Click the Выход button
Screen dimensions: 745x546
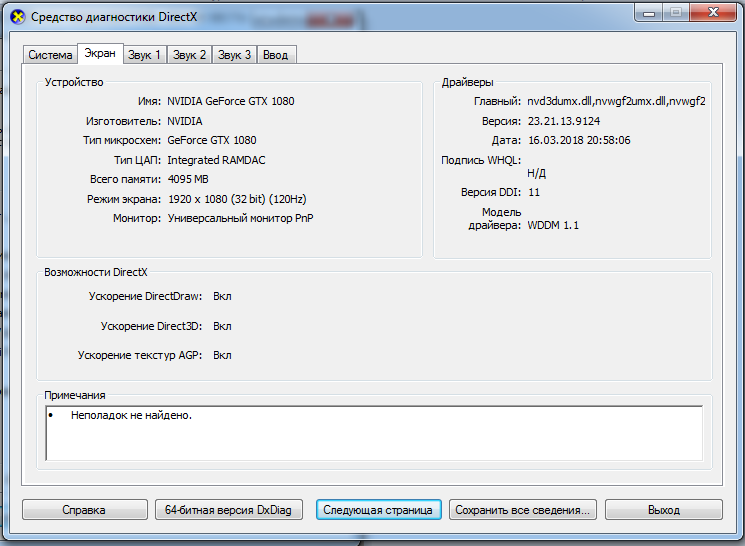[x=664, y=510]
